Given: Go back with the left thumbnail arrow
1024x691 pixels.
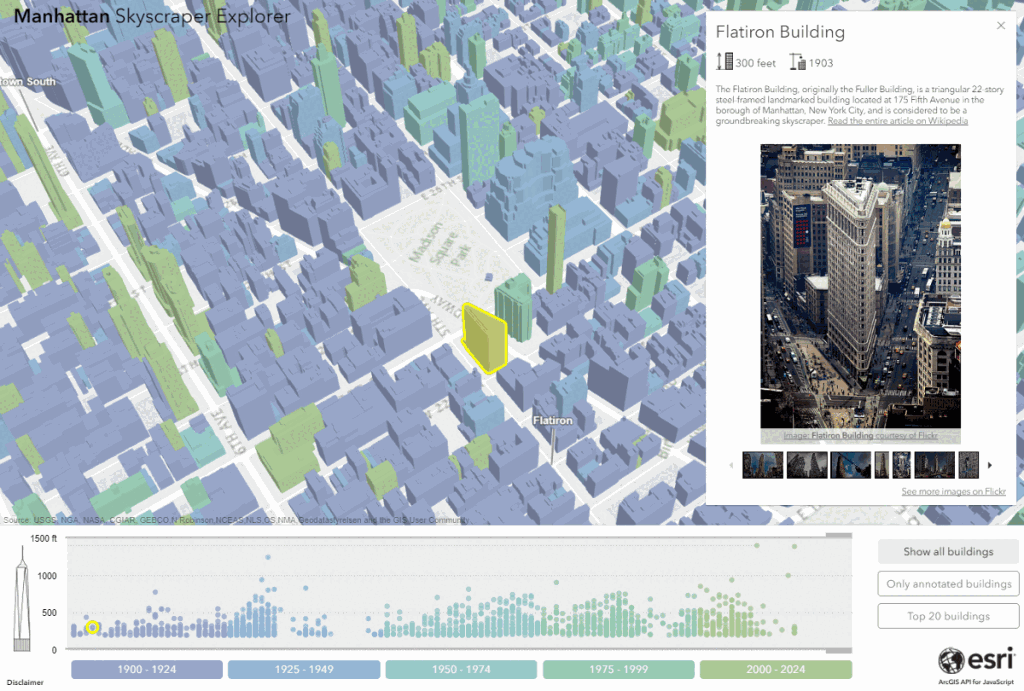Looking at the screenshot, I should (x=731, y=465).
